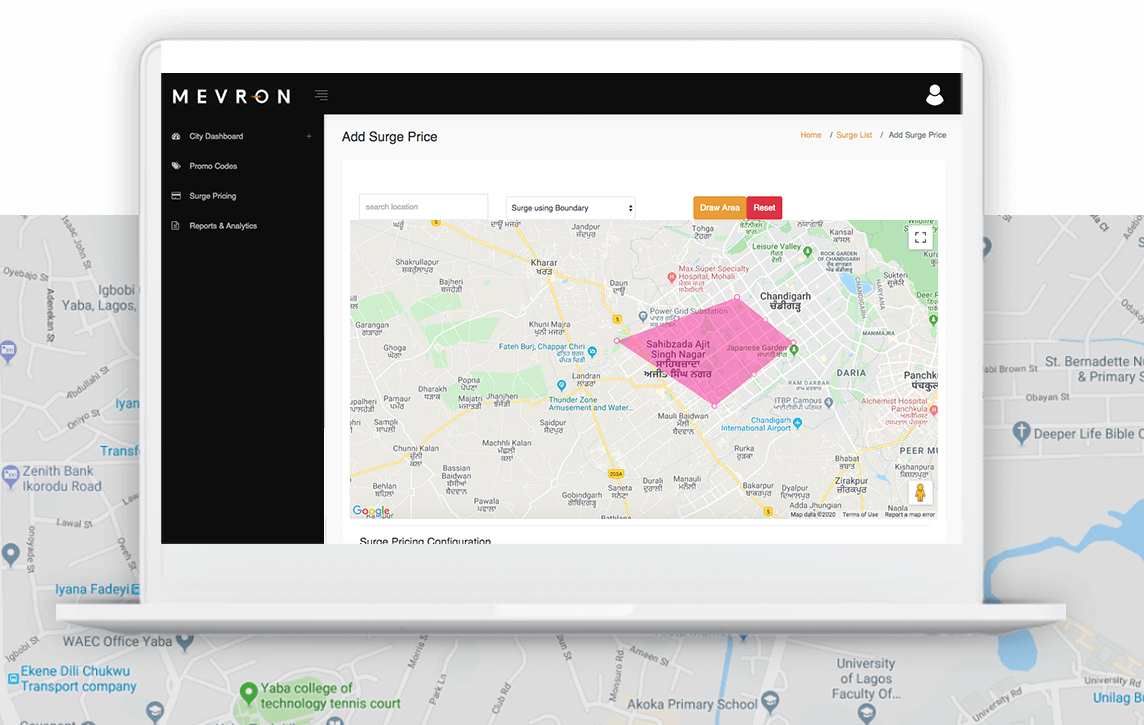
Task: Click the Google logo on the map
Action: [x=371, y=511]
